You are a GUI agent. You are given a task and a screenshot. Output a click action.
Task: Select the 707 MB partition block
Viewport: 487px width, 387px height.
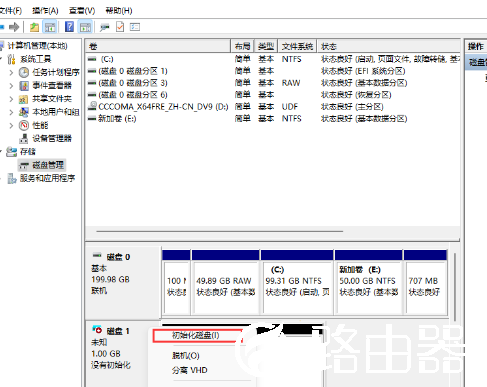pyautogui.click(x=425, y=282)
